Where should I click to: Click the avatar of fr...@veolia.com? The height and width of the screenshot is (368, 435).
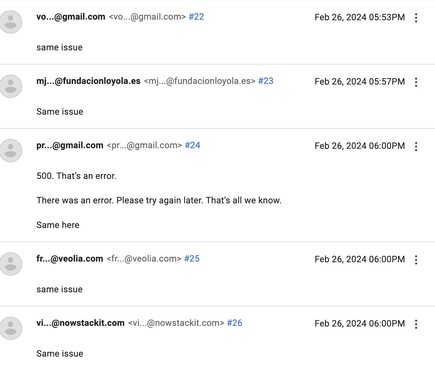point(11,264)
